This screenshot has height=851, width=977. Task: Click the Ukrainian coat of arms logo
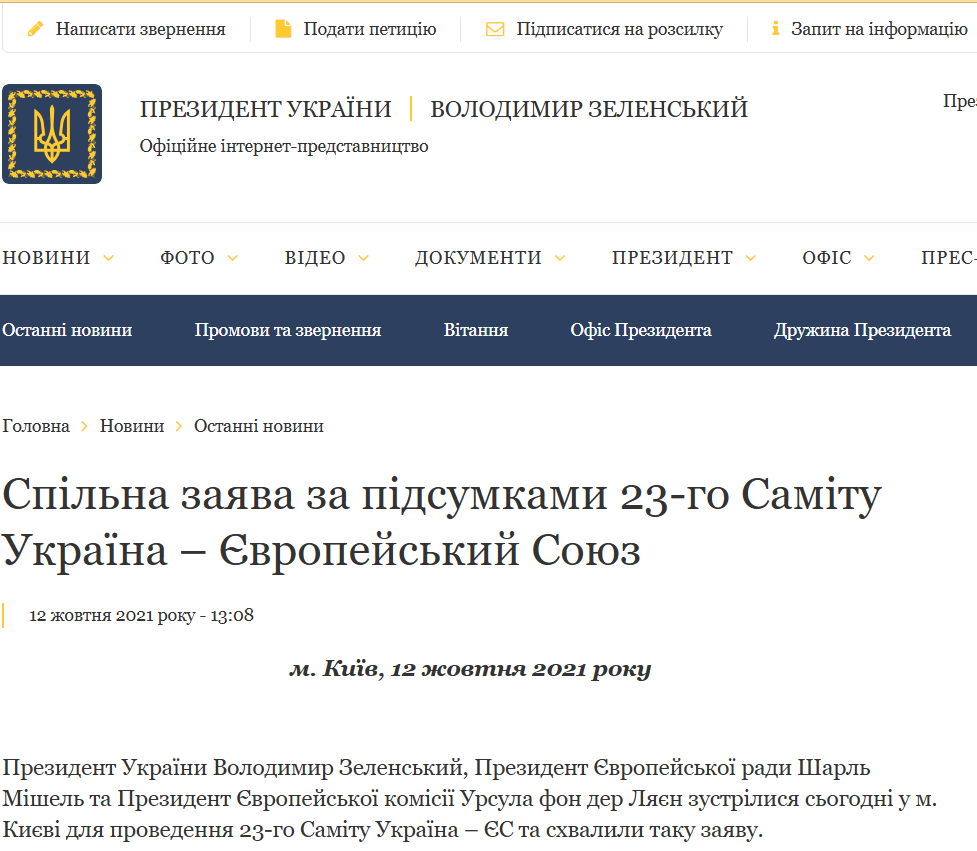click(52, 133)
